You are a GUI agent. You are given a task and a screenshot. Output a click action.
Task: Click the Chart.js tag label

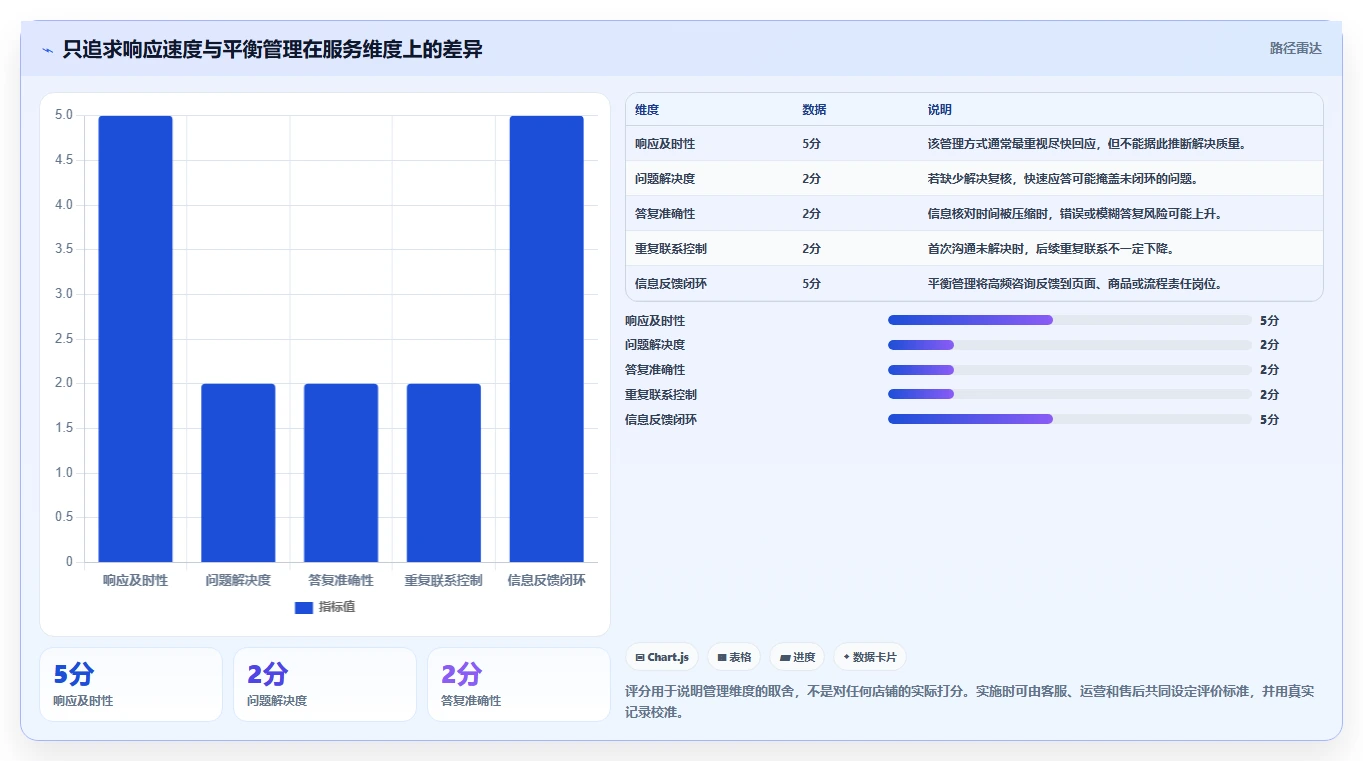tap(668, 658)
